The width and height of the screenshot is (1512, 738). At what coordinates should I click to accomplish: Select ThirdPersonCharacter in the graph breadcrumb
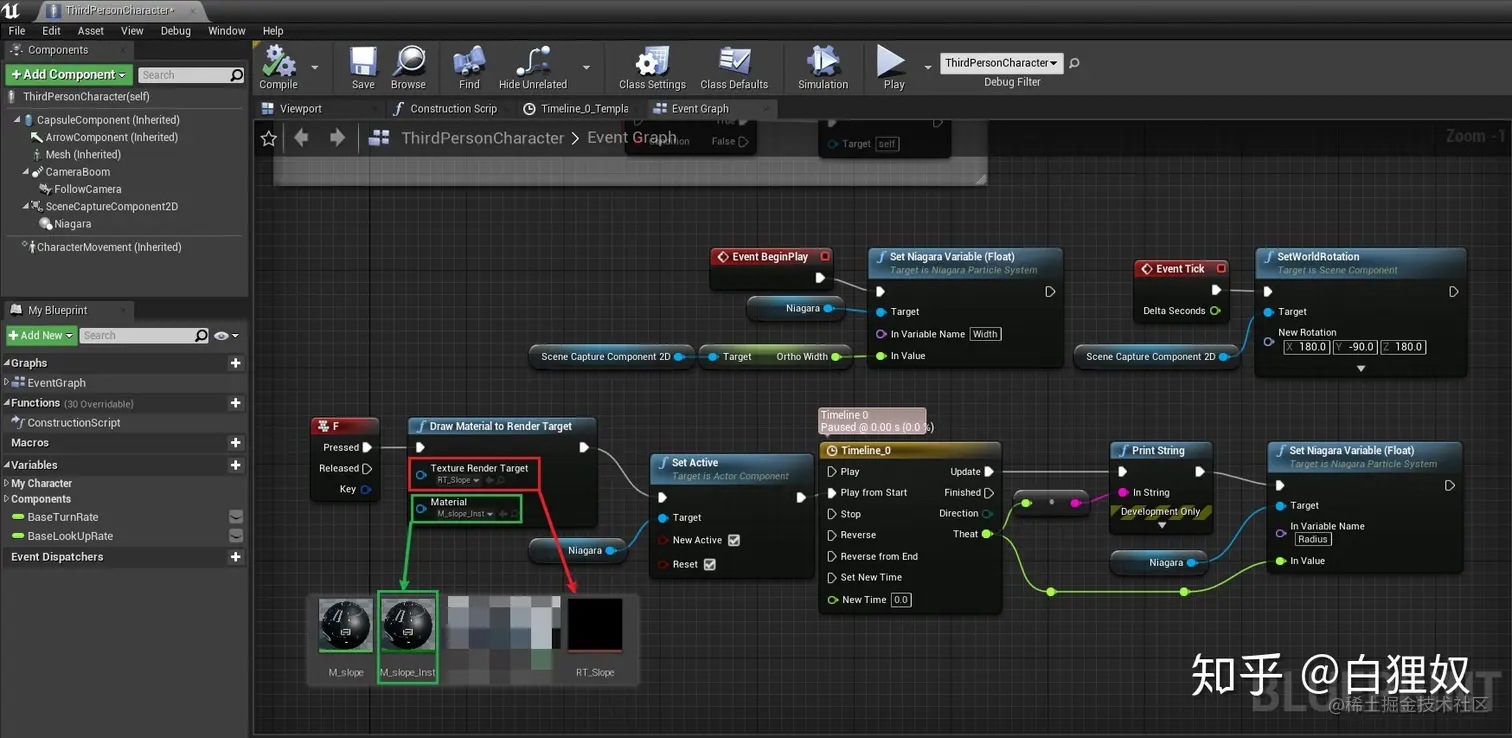click(x=483, y=139)
